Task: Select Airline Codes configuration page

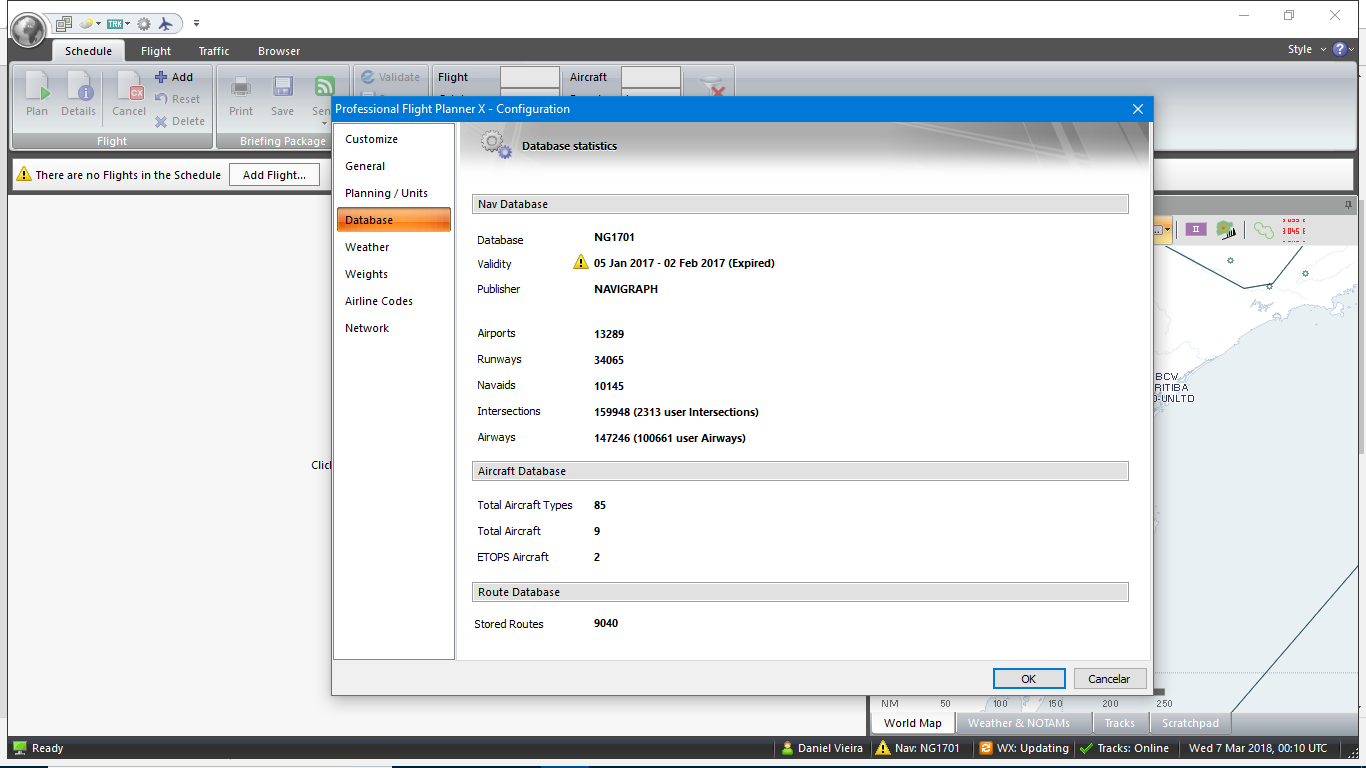Action: click(x=394, y=301)
